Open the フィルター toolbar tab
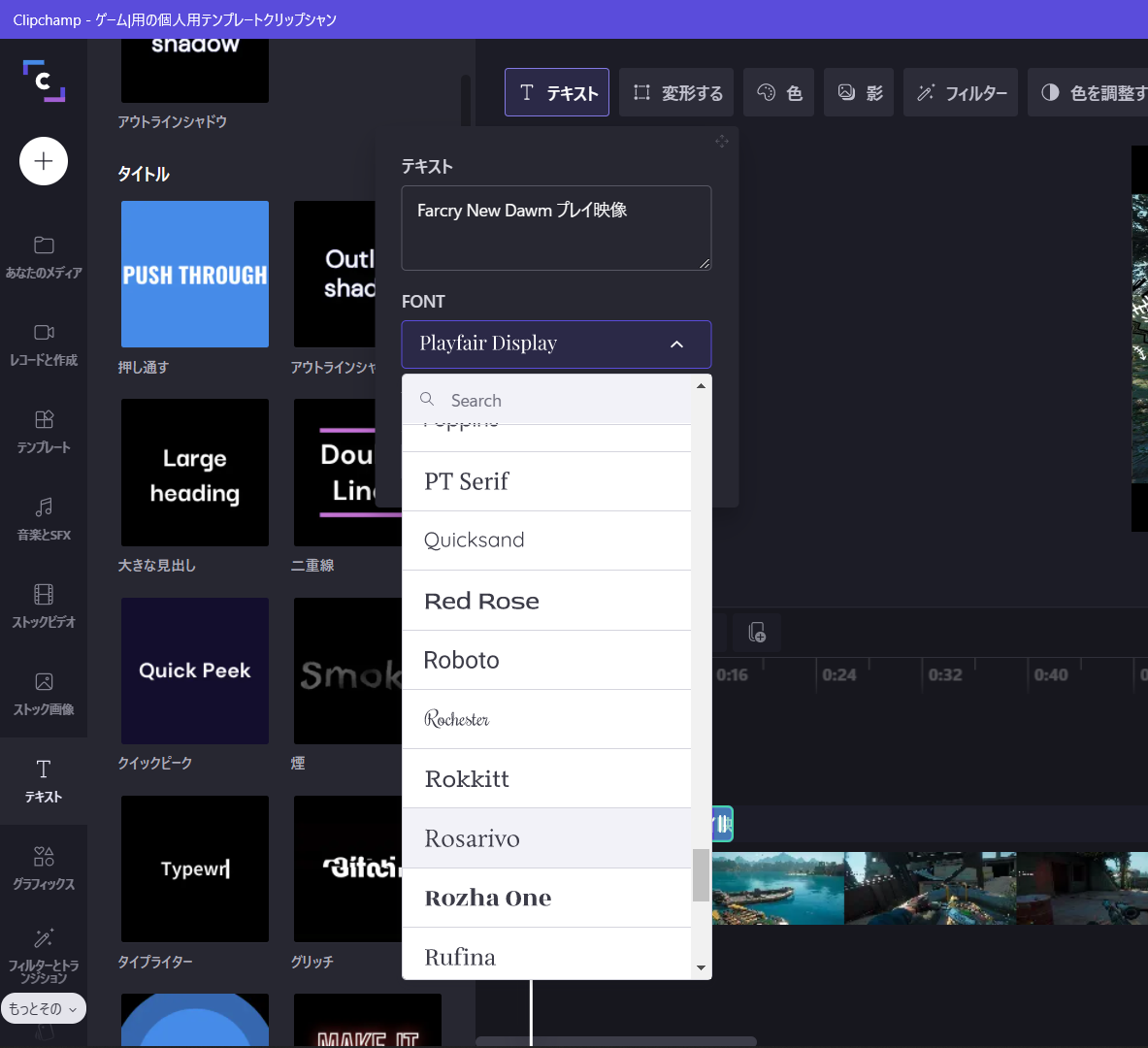This screenshot has width=1148, height=1048. coord(961,92)
